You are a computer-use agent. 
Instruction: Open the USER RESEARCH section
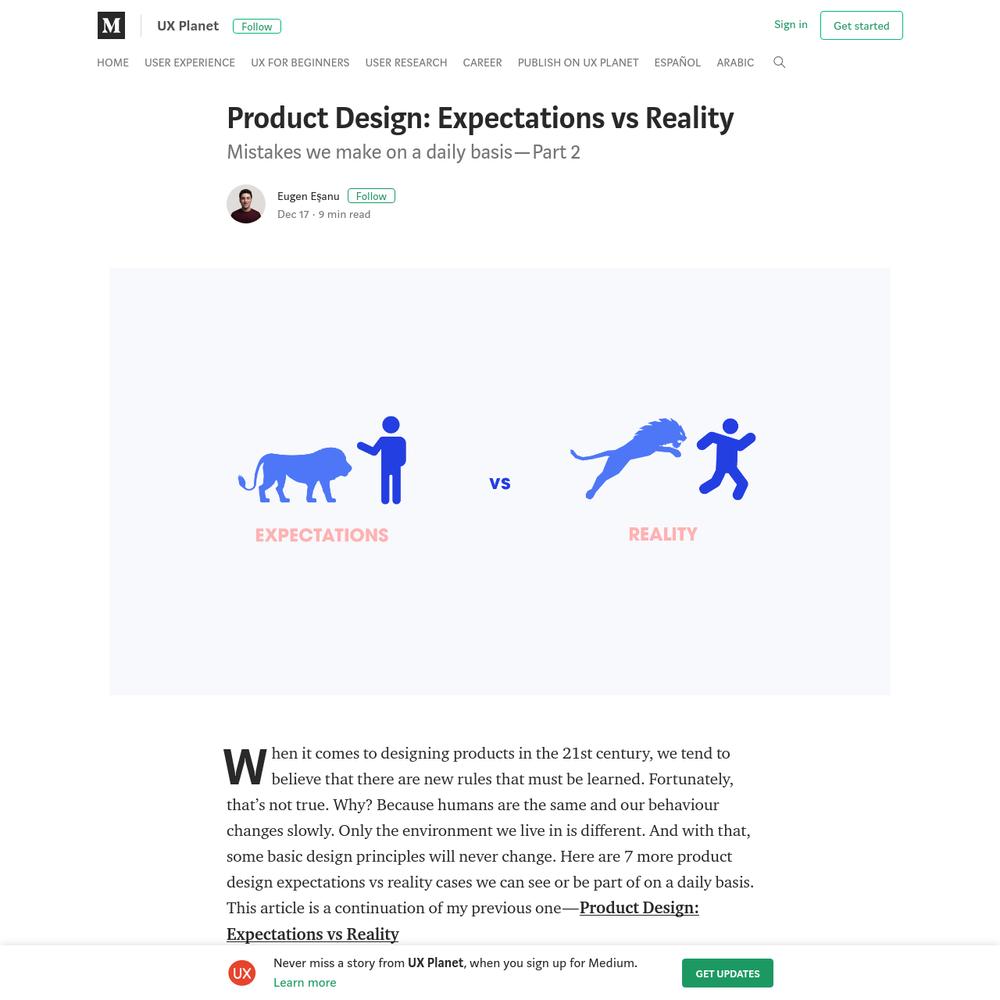406,62
